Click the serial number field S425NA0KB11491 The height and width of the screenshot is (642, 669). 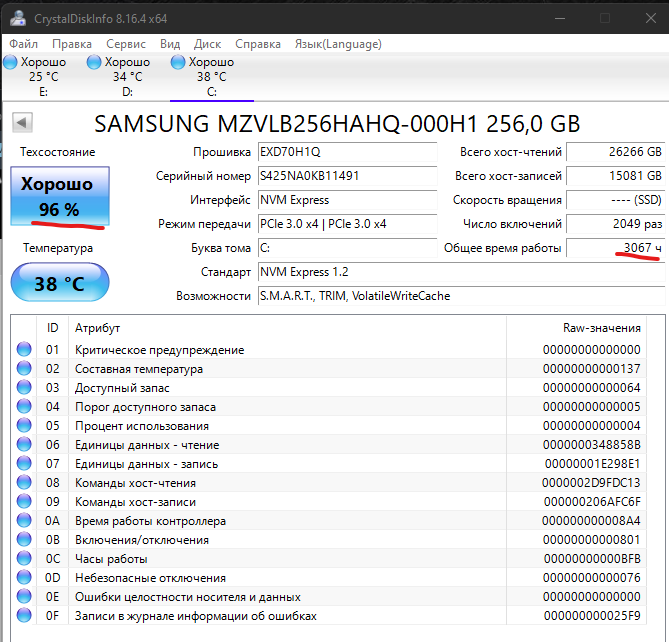347,176
